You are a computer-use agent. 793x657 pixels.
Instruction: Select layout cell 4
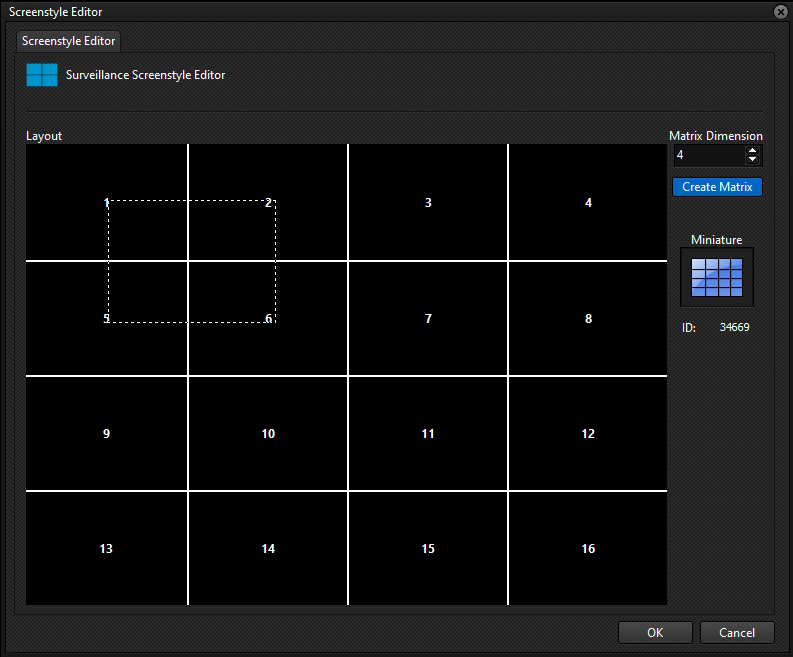click(588, 202)
